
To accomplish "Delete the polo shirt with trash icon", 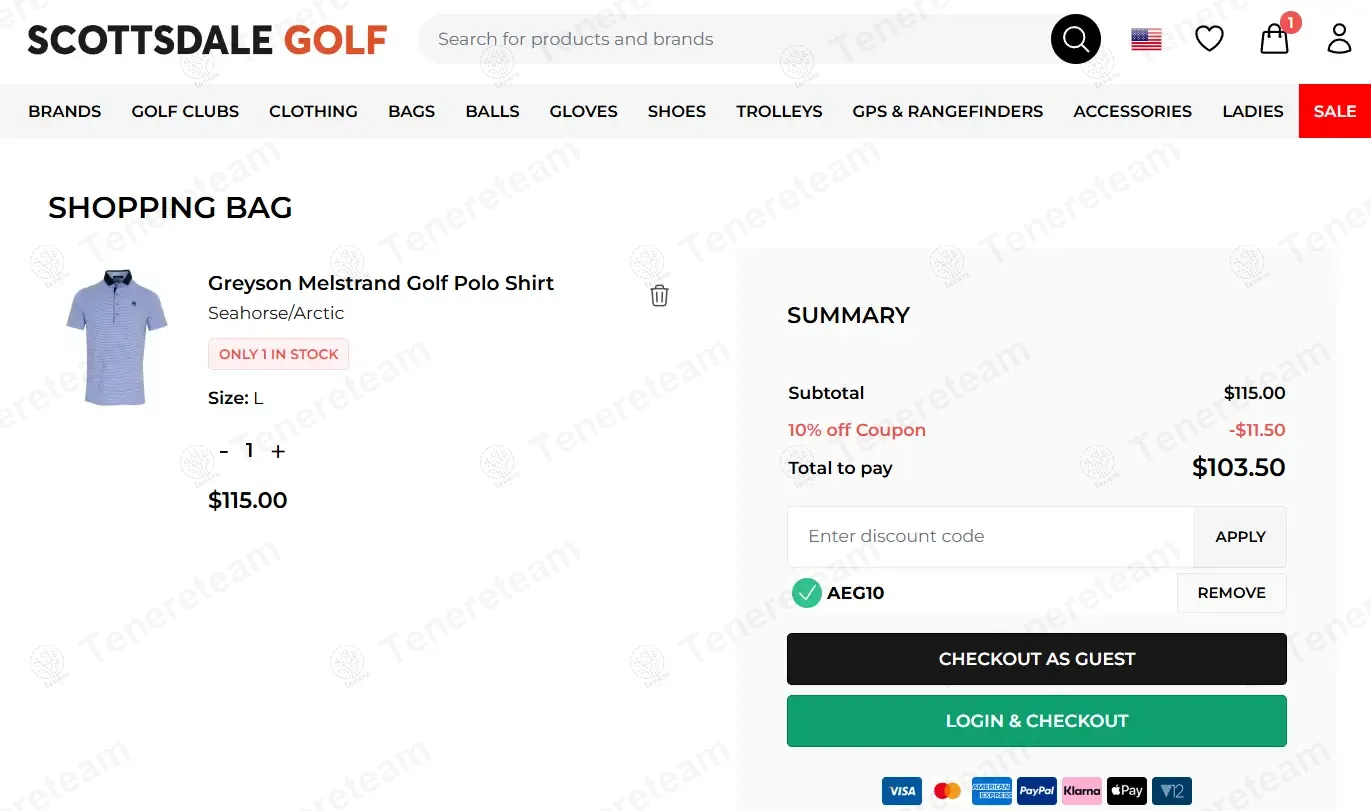I will pyautogui.click(x=659, y=295).
